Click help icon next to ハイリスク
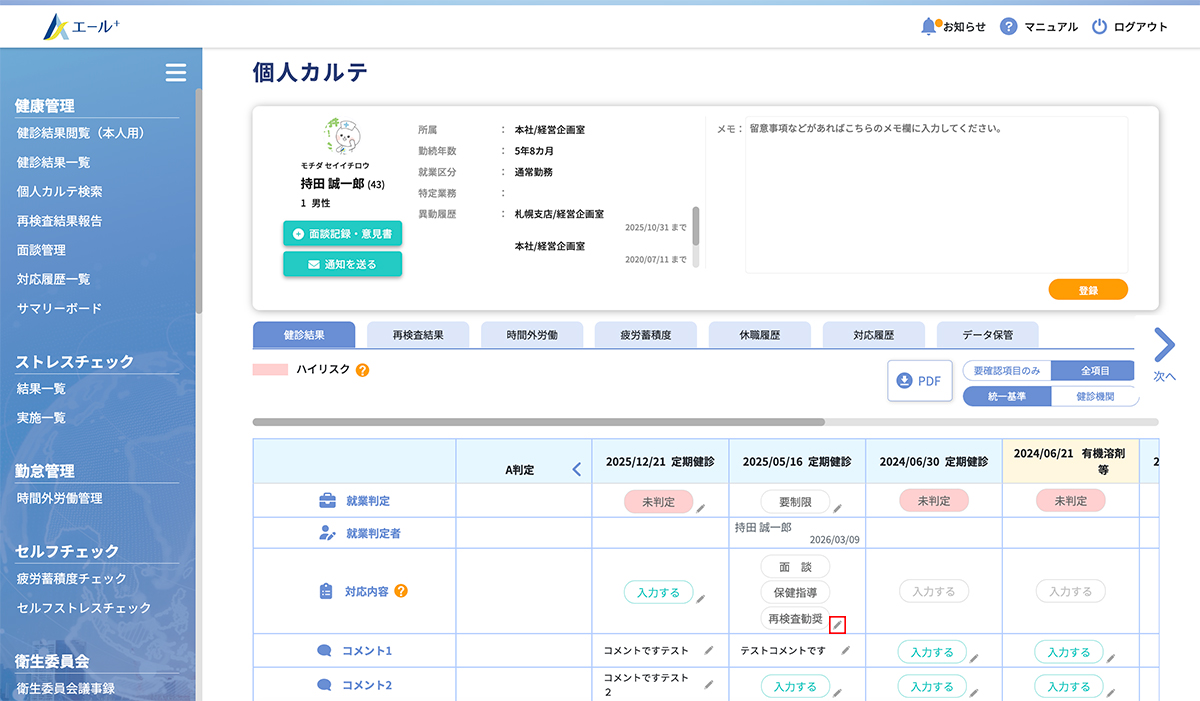 (x=362, y=370)
